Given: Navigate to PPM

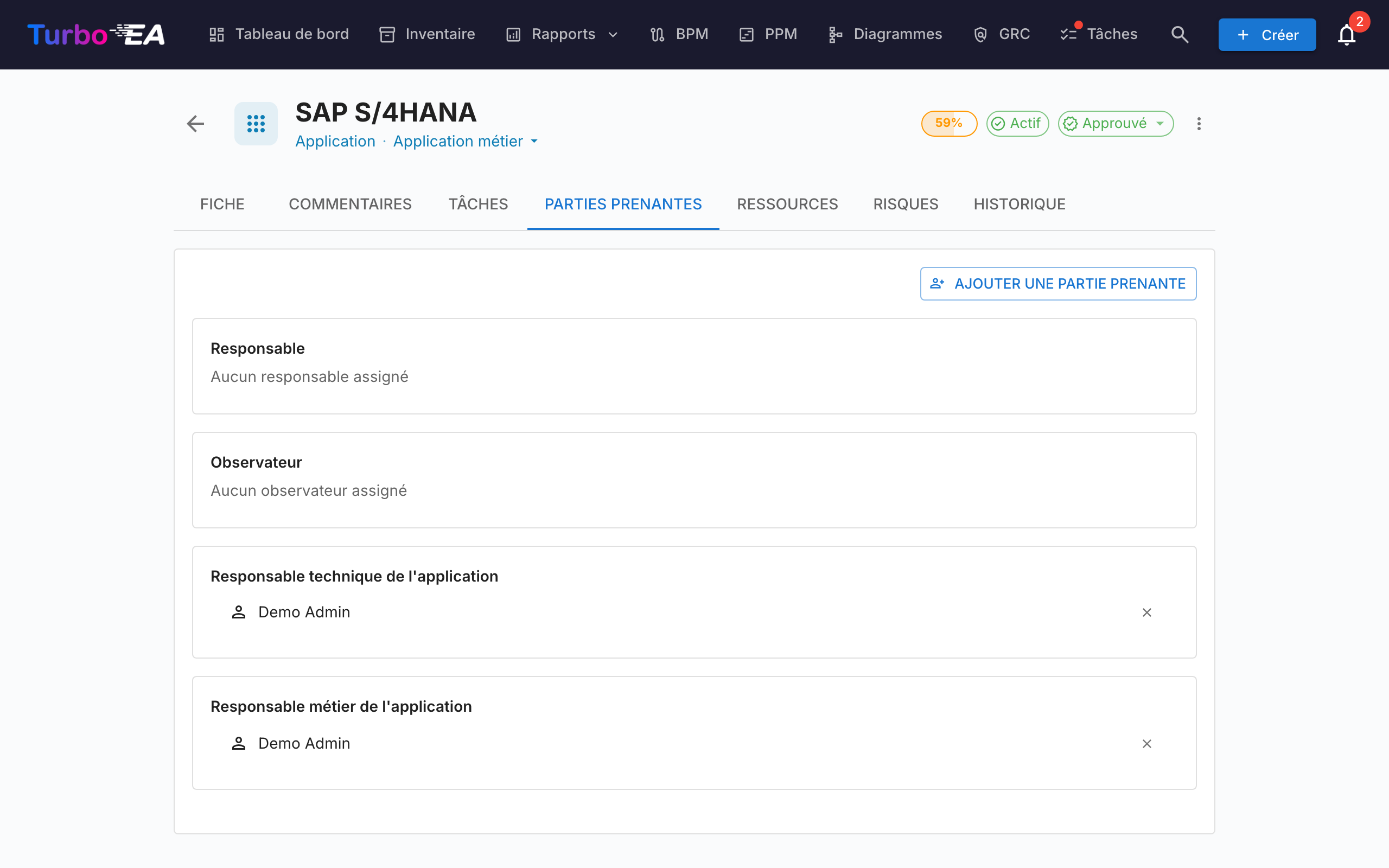Looking at the screenshot, I should (768, 34).
